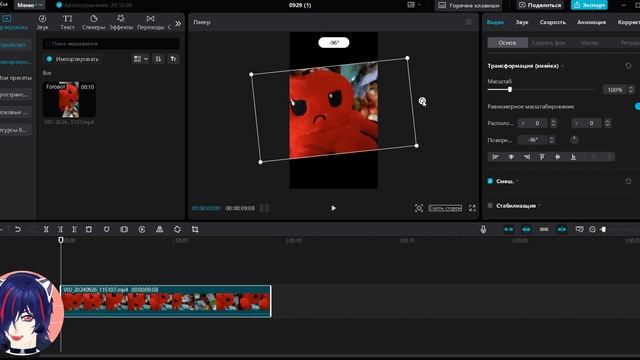Click the rotation value stepper
Screen dimensions: 640x360
(551, 140)
